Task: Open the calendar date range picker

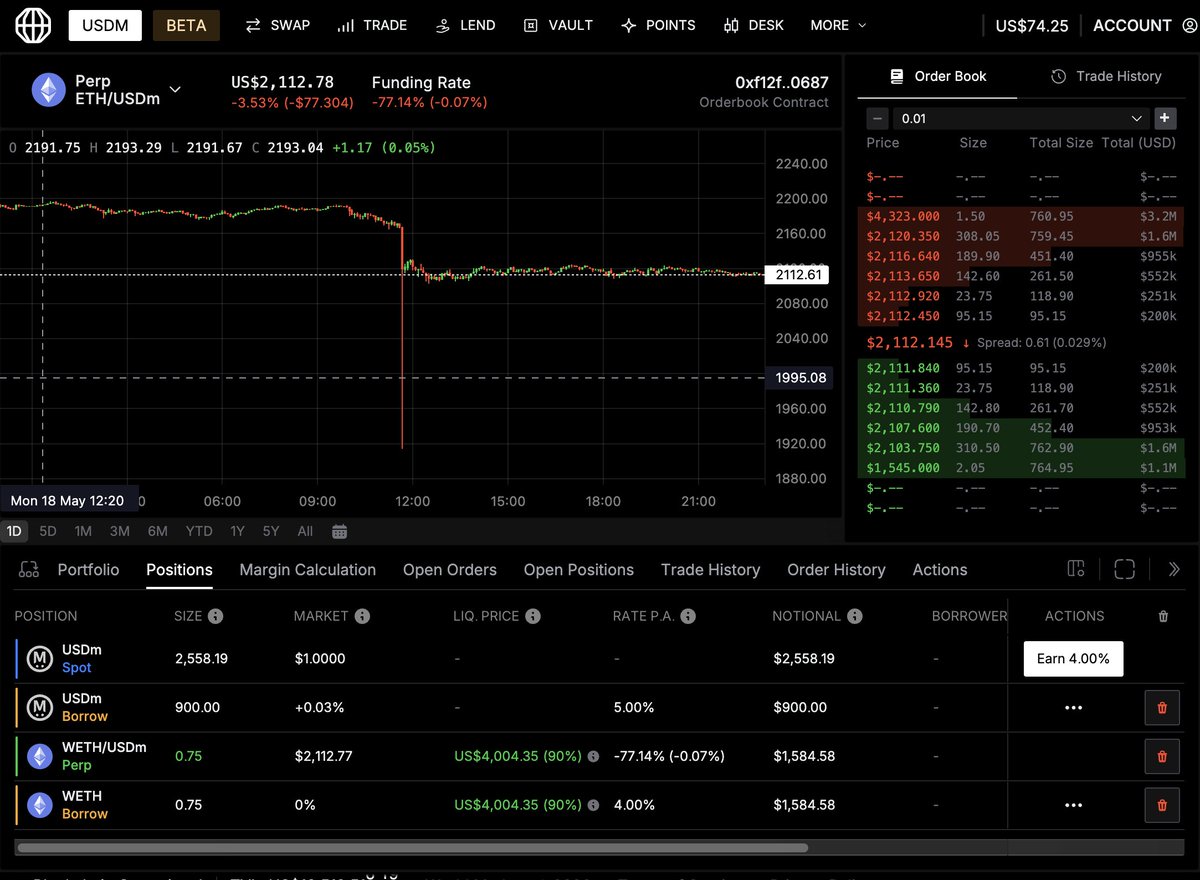Action: coord(340,531)
